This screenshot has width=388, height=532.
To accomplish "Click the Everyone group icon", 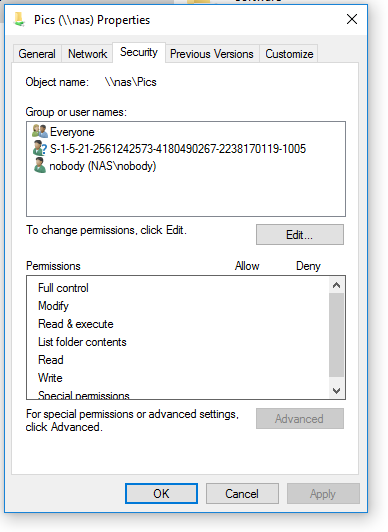I will click(x=40, y=131).
